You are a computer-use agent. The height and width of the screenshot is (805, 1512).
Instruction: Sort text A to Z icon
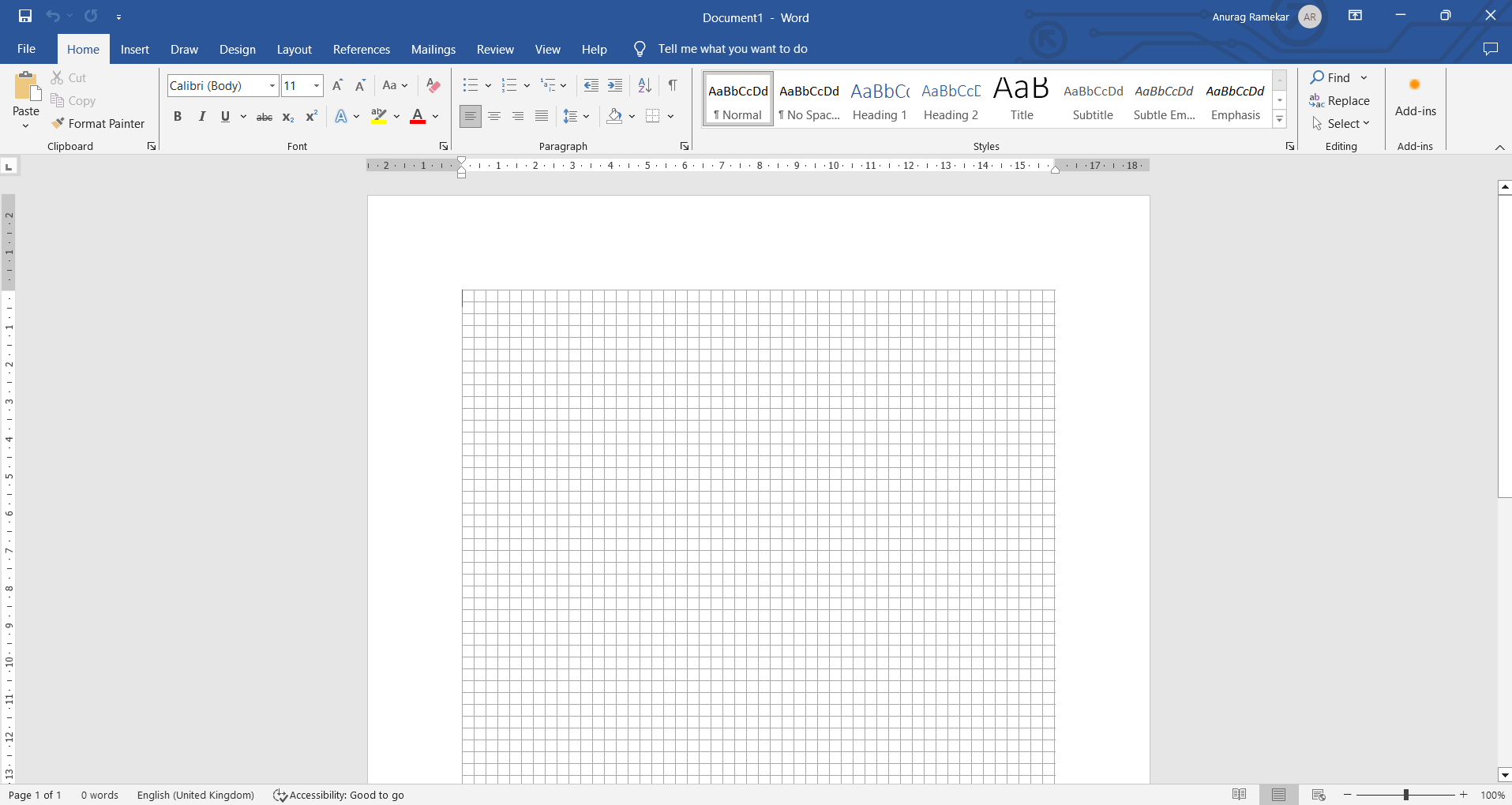pyautogui.click(x=644, y=85)
